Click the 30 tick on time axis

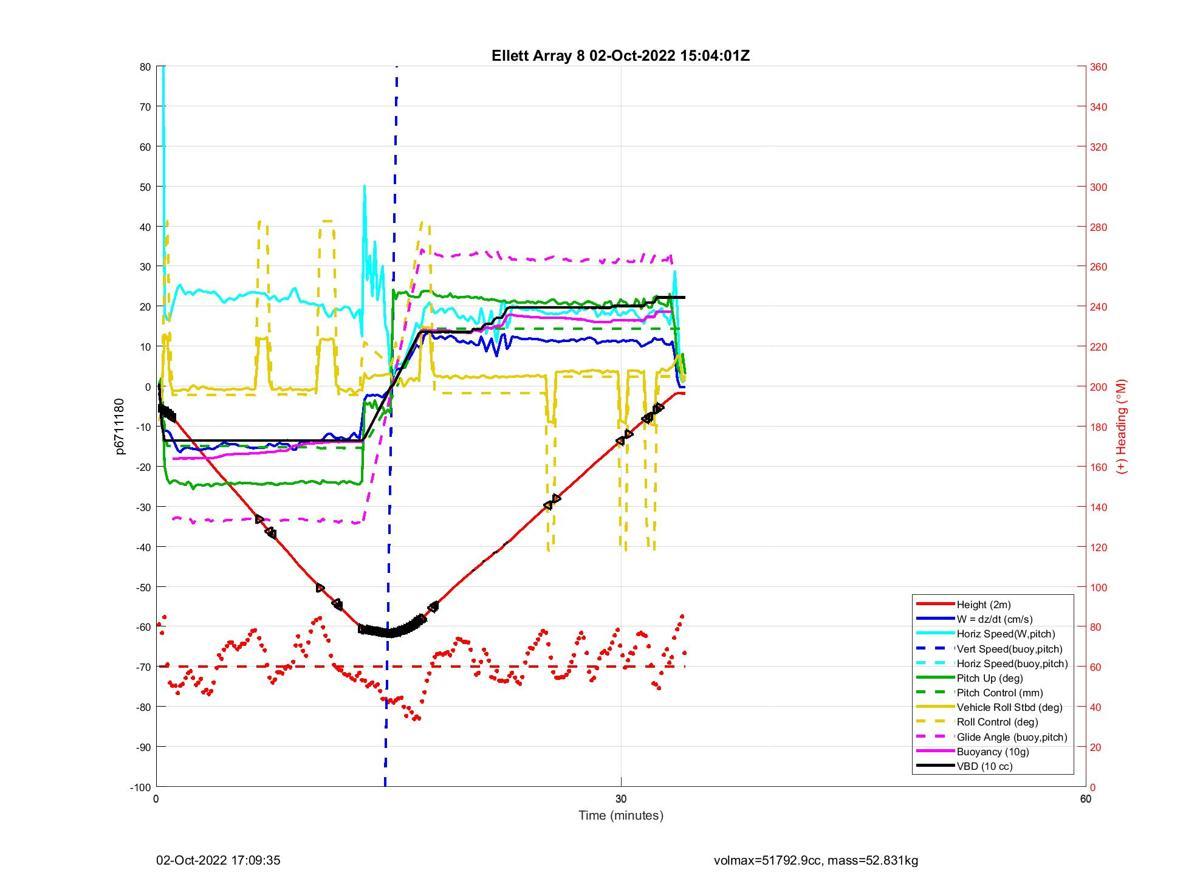tap(621, 799)
